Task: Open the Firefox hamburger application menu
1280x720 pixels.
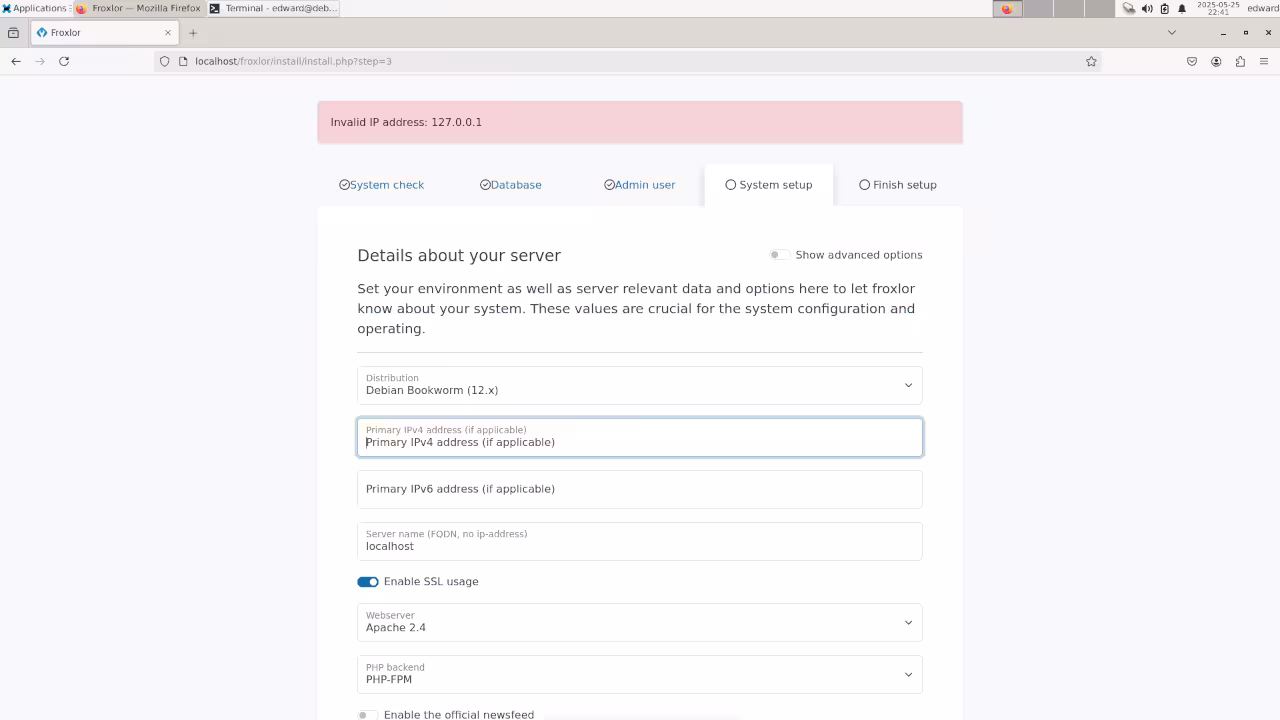Action: click(1264, 61)
